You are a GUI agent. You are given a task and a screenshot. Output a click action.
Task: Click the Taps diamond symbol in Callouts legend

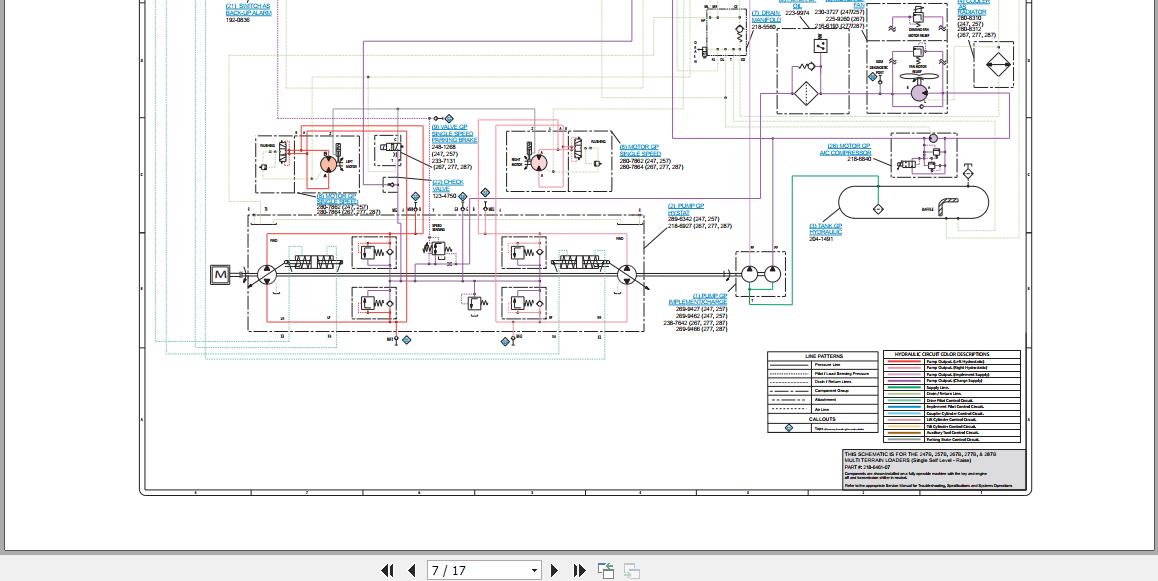click(788, 428)
